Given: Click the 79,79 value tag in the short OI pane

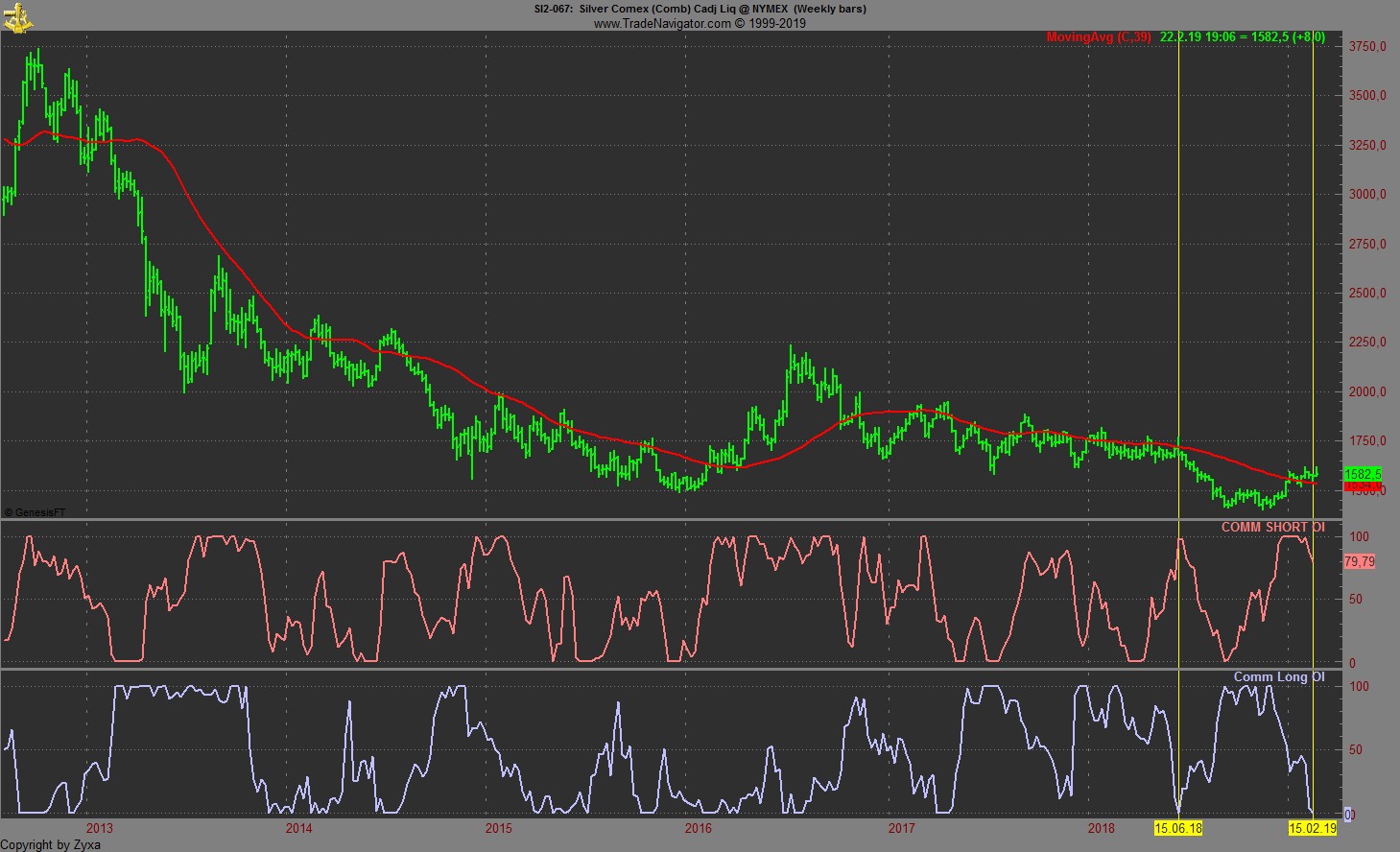Looking at the screenshot, I should [1360, 561].
